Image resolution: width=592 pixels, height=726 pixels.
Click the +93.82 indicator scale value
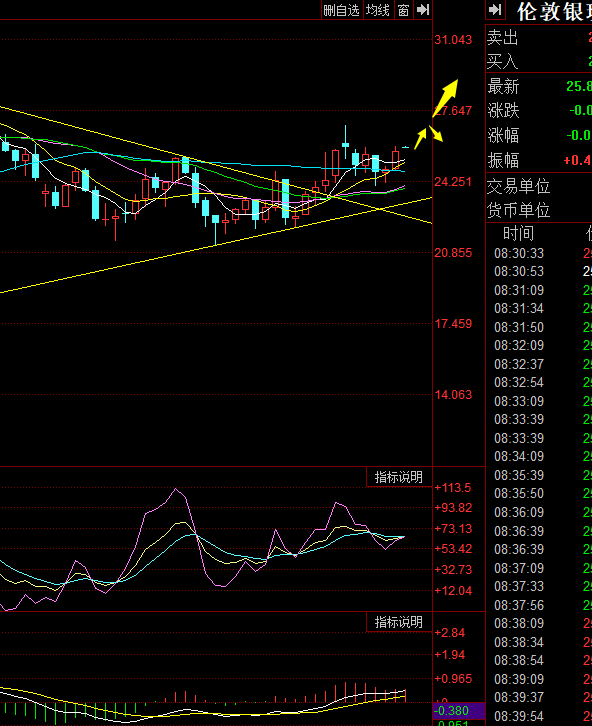pos(453,508)
